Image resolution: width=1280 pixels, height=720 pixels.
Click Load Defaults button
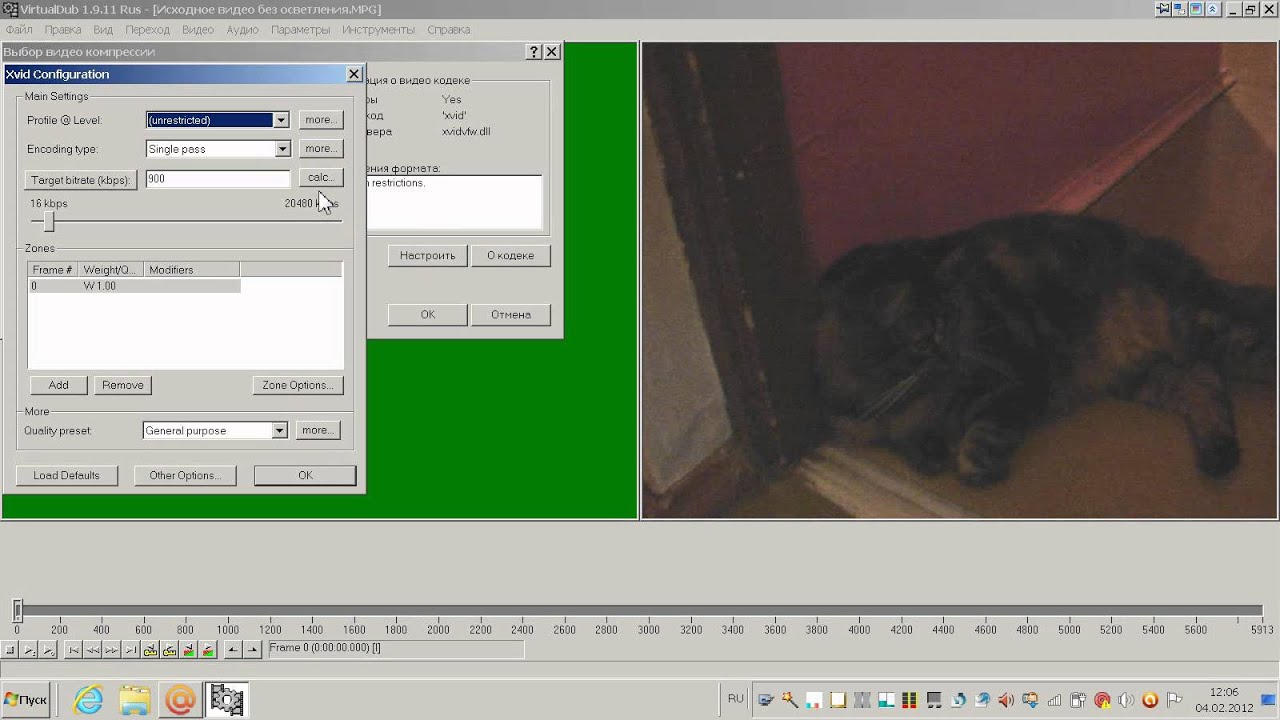tap(66, 475)
